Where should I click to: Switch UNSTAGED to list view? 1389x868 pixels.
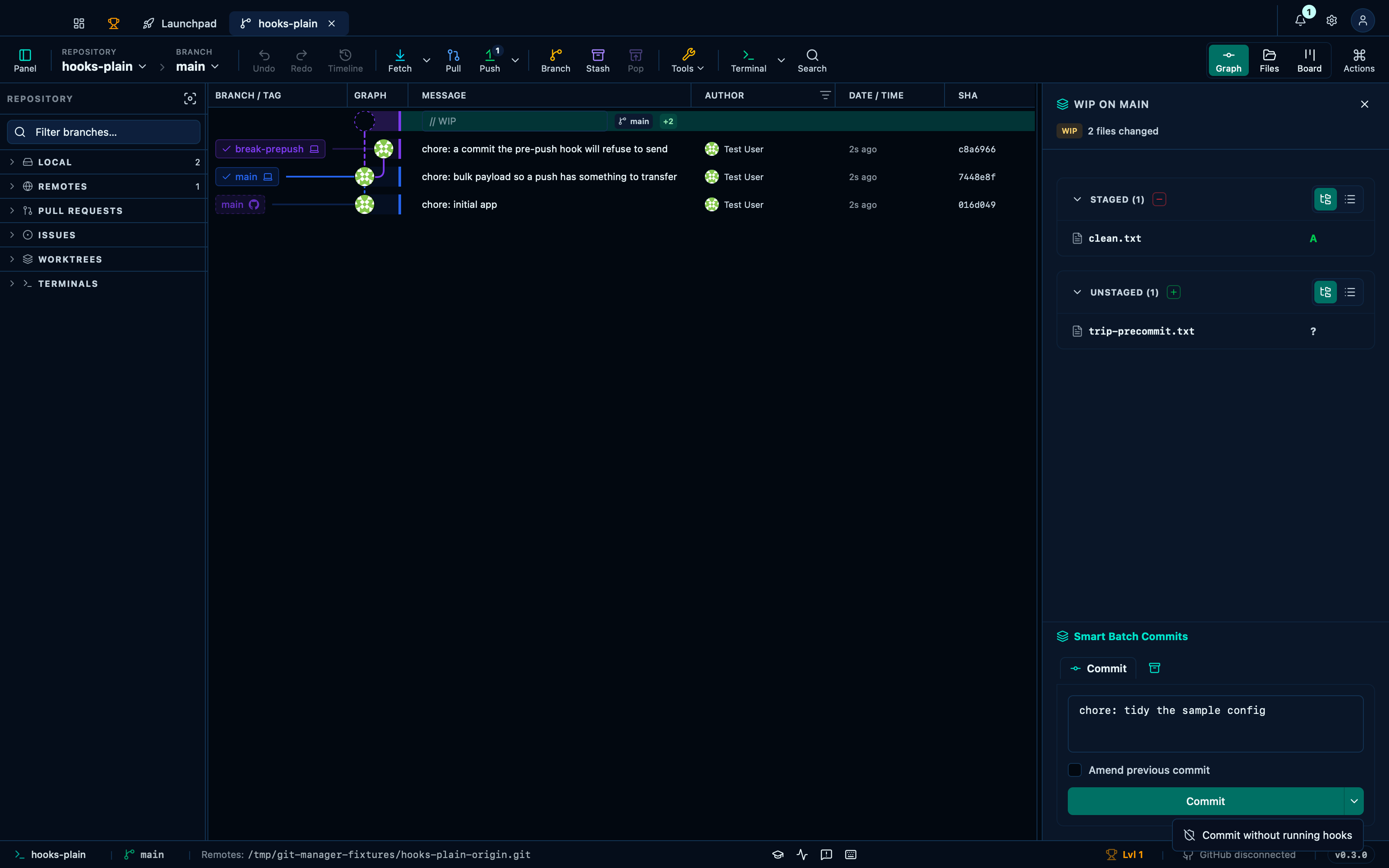click(1350, 292)
